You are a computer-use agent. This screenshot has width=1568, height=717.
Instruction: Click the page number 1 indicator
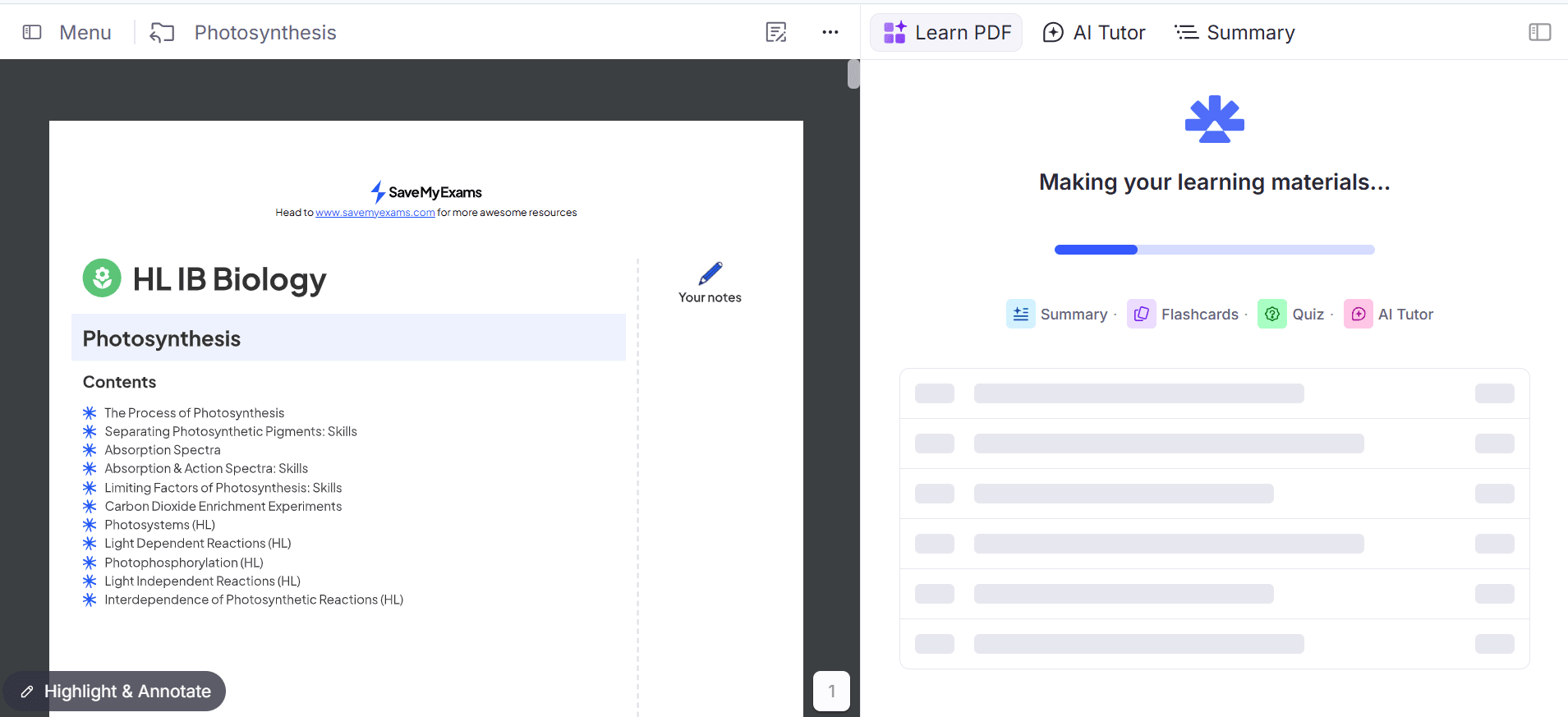(831, 691)
